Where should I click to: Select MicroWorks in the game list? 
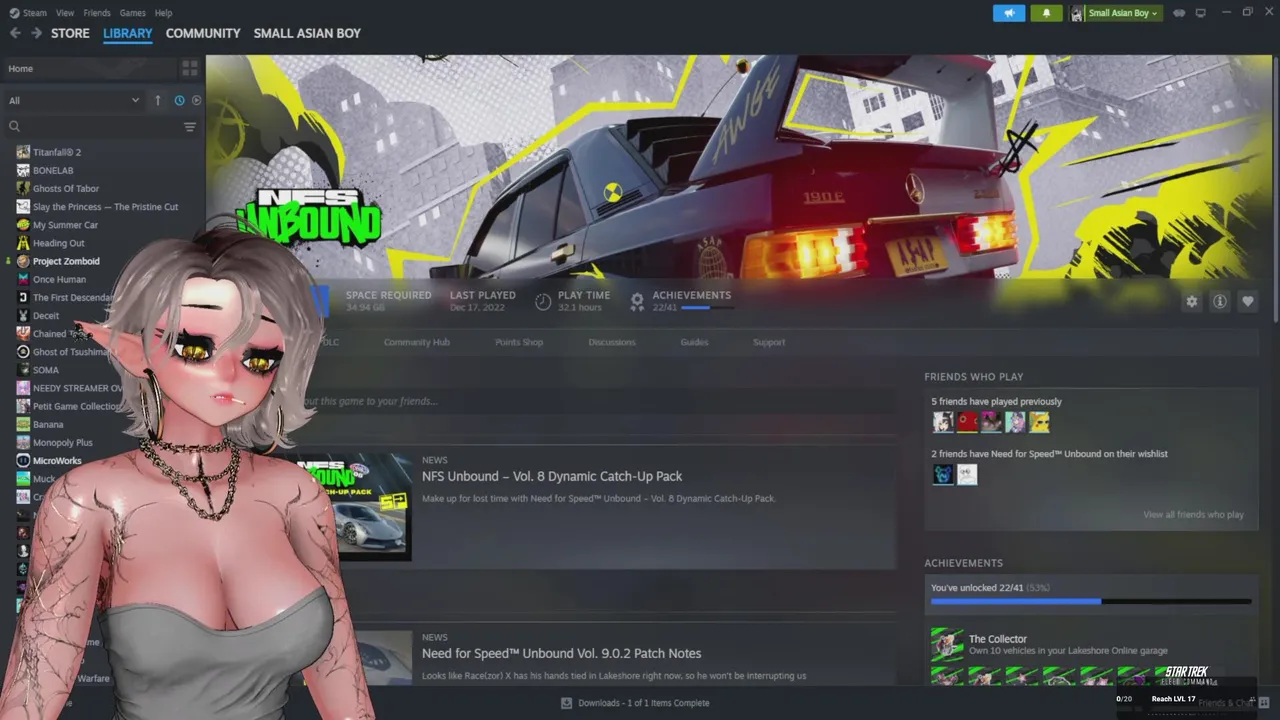(x=57, y=461)
